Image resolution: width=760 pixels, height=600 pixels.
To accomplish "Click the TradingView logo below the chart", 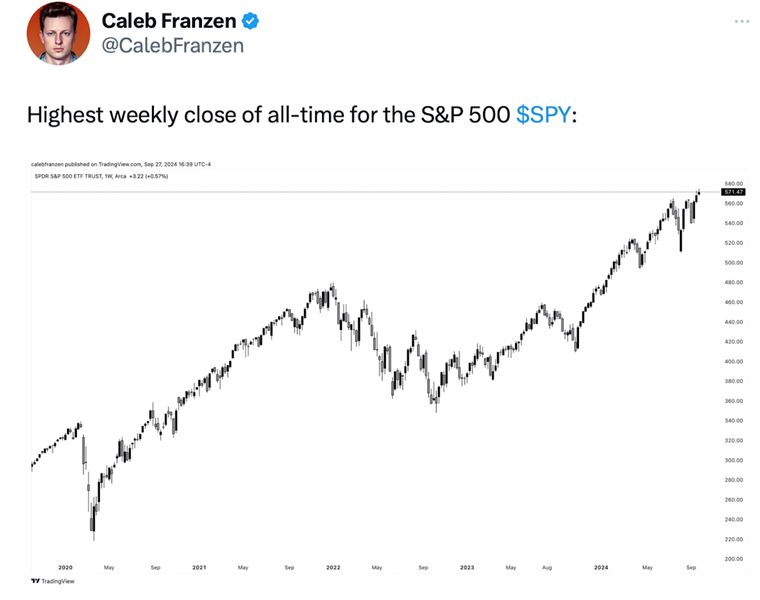I will [x=54, y=580].
